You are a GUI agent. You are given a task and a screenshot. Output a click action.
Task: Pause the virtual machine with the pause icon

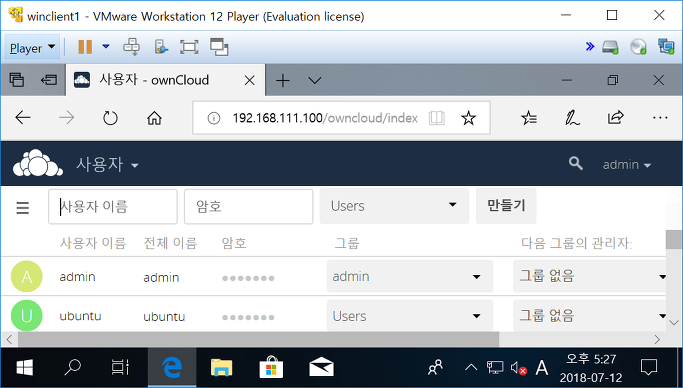[85, 47]
